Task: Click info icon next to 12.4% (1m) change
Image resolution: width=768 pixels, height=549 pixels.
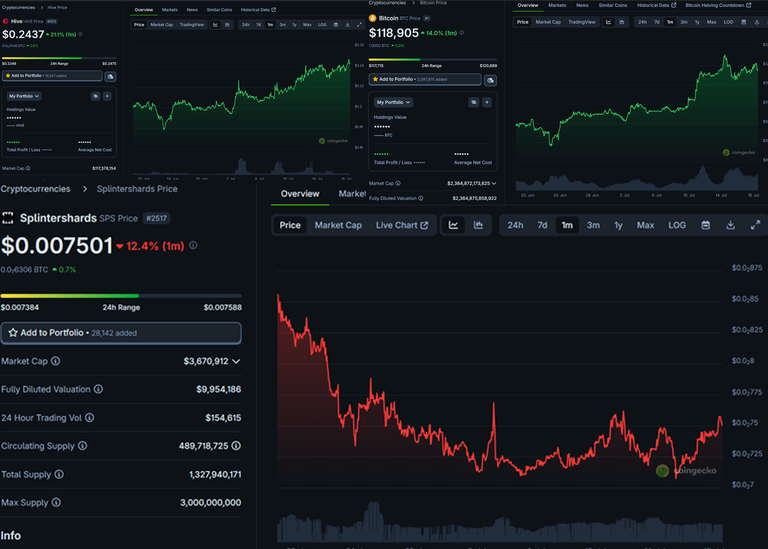Action: click(x=193, y=245)
